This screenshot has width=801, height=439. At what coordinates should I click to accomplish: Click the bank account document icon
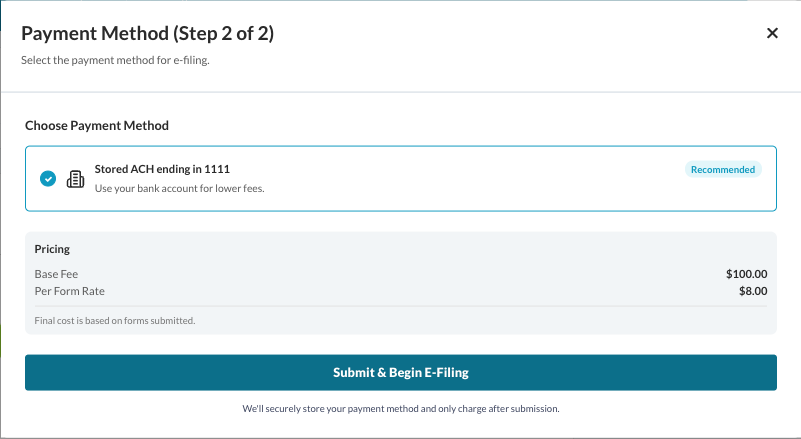[x=75, y=179]
